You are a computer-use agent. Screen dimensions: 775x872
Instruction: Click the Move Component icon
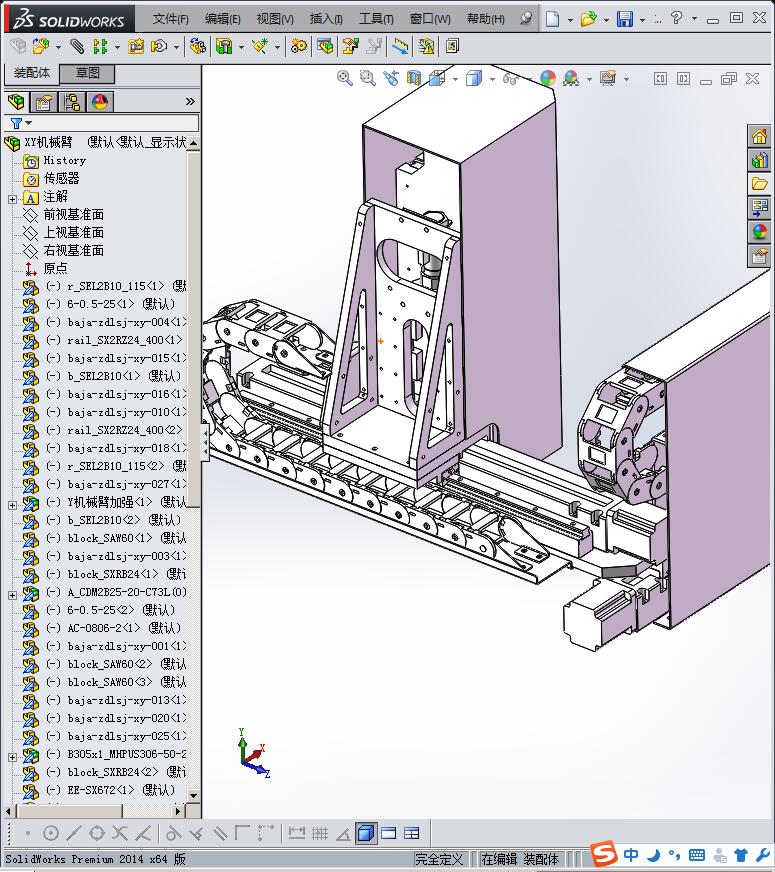(160, 46)
